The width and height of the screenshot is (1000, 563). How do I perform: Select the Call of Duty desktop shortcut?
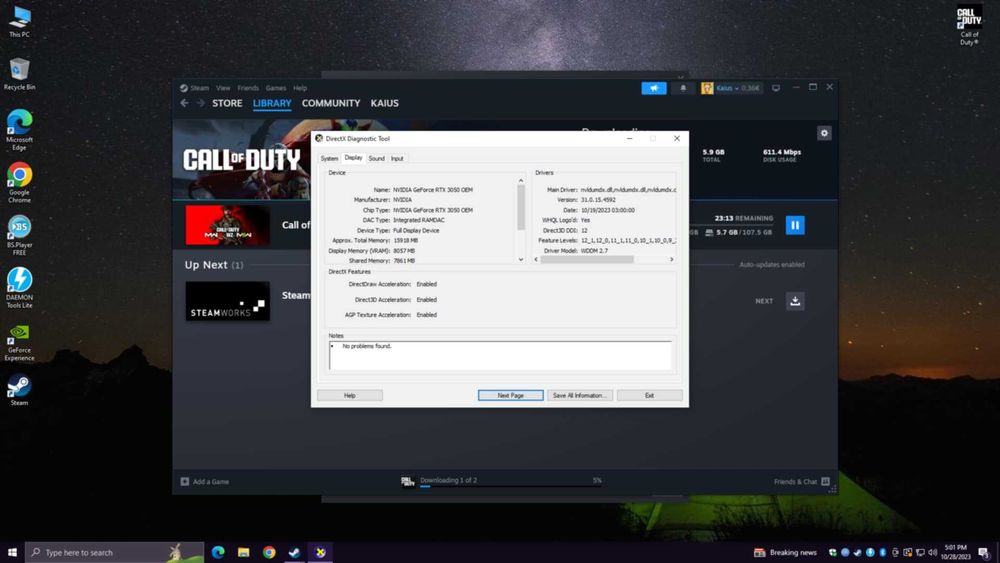969,25
